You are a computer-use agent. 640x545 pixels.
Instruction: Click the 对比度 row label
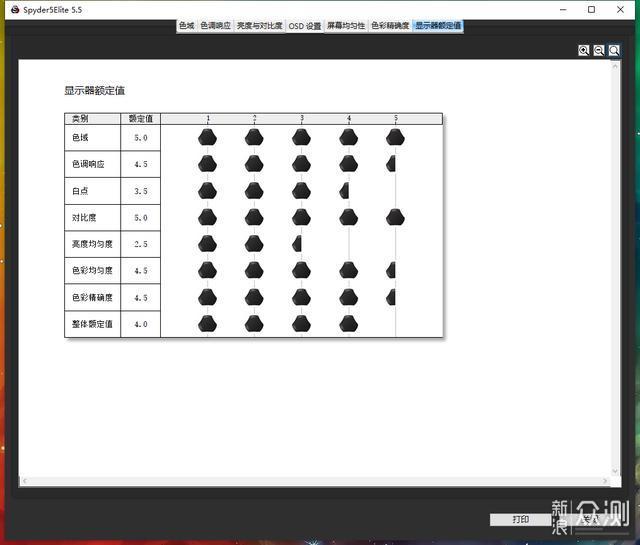[84, 218]
